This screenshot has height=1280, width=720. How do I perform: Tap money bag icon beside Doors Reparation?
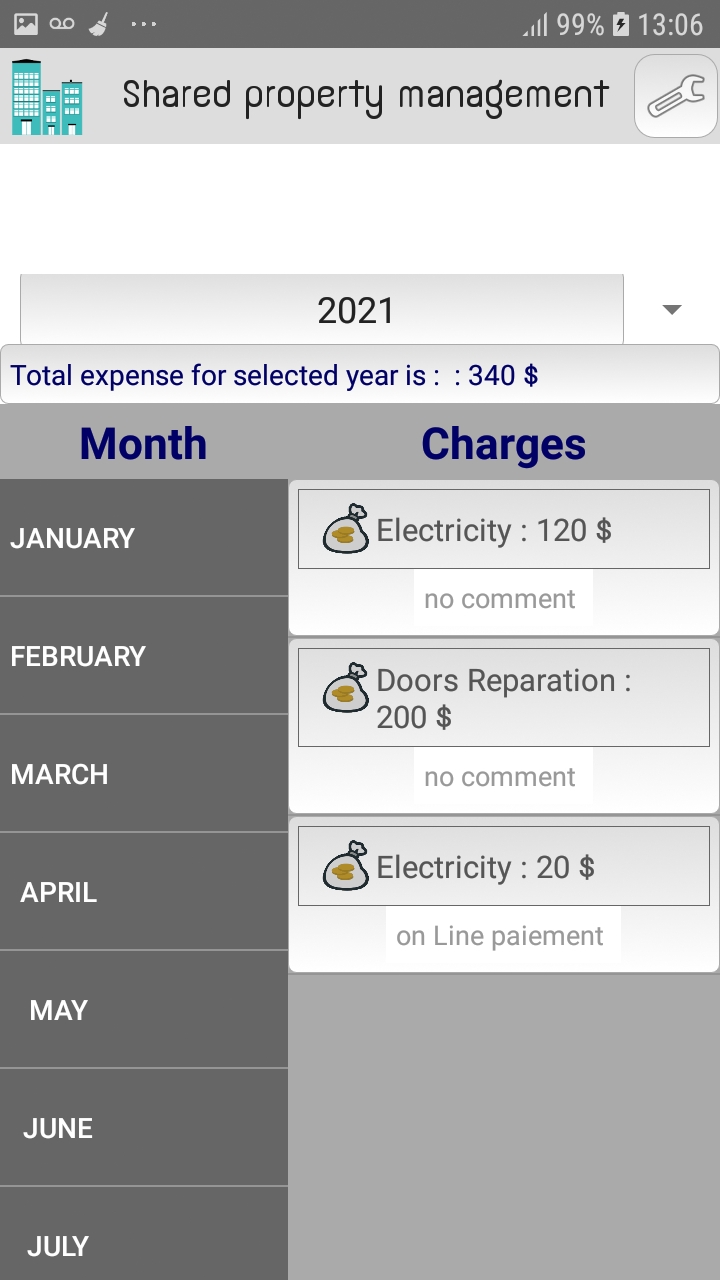345,688
